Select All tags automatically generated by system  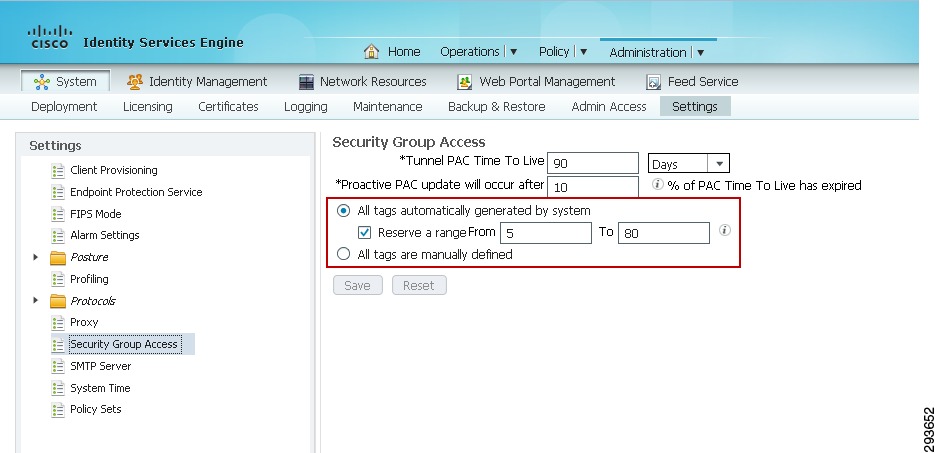pos(343,210)
